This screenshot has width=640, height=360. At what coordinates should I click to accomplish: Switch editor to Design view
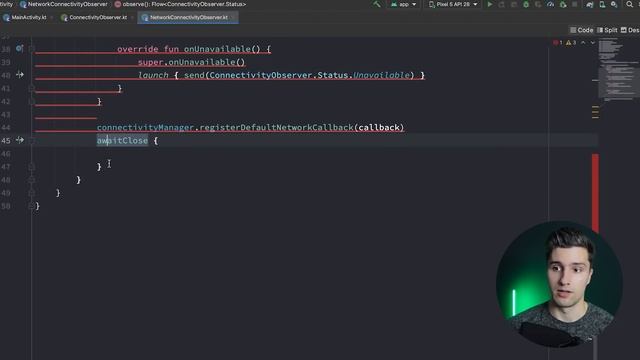(x=630, y=30)
